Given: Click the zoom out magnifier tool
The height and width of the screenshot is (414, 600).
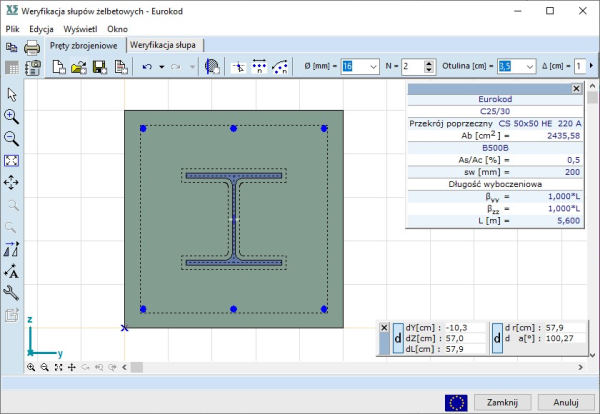Looking at the screenshot, I should click(12, 138).
